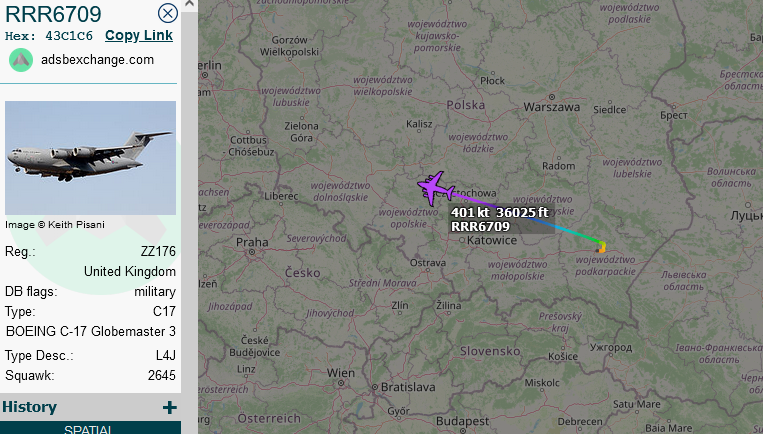Click the adsbexchange.com text link
The width and height of the screenshot is (763, 434).
[x=97, y=60]
